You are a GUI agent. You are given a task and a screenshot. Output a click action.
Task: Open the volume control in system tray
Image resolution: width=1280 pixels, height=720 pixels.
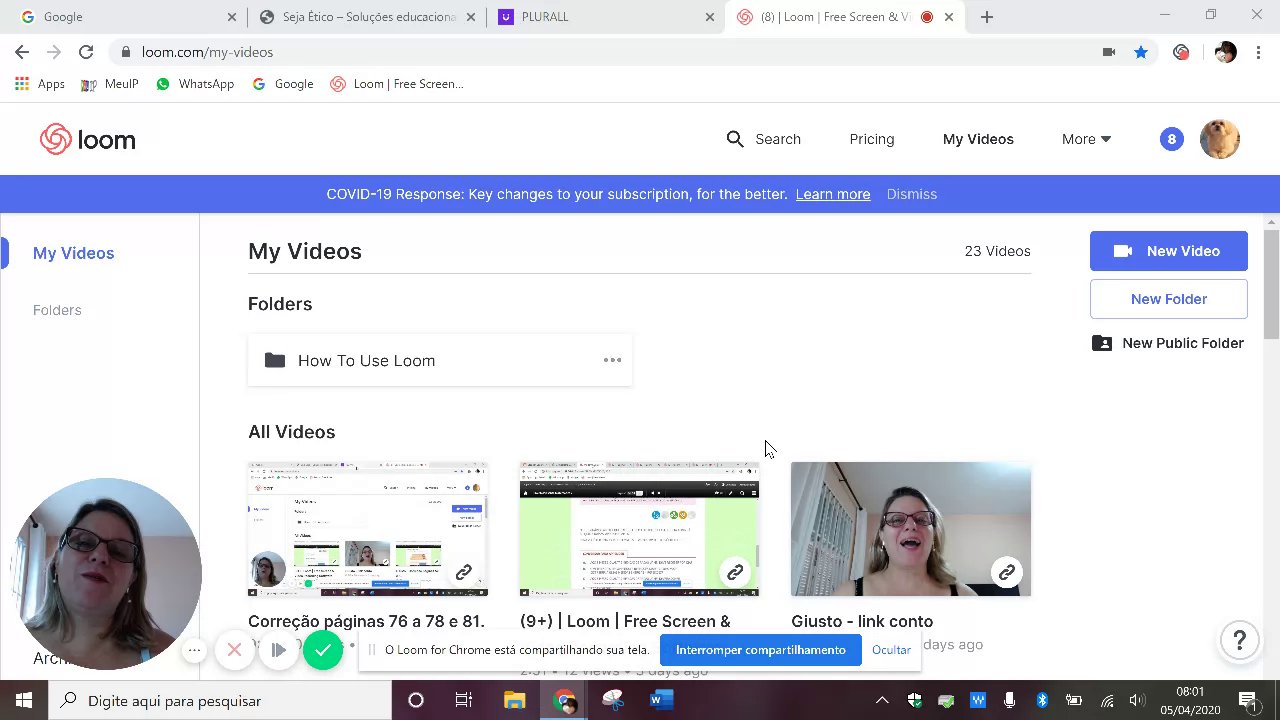coord(1136,701)
